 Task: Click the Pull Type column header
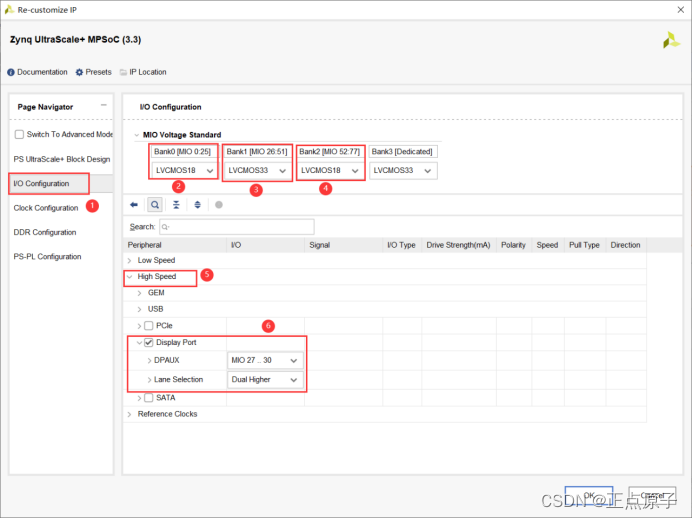tap(585, 245)
